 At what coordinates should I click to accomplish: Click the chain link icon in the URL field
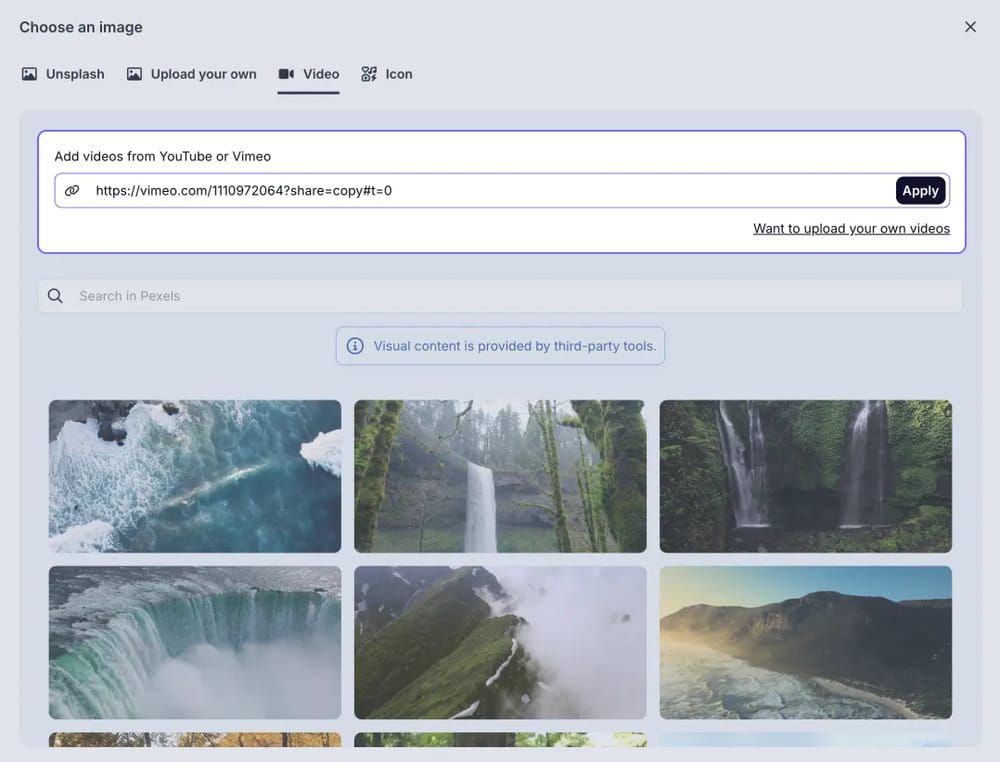[71, 190]
